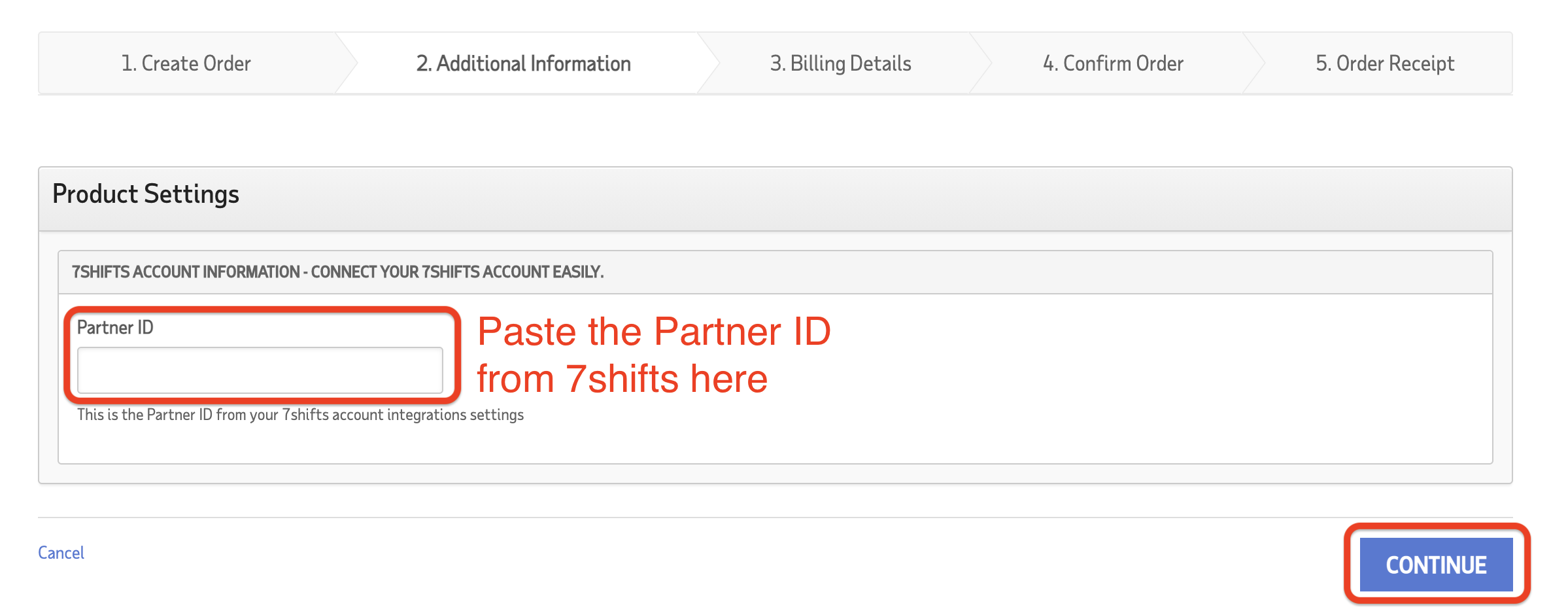Viewport: 1568px width, 615px height.
Task: Select the Partner ID helper text below the field
Action: tap(300, 414)
